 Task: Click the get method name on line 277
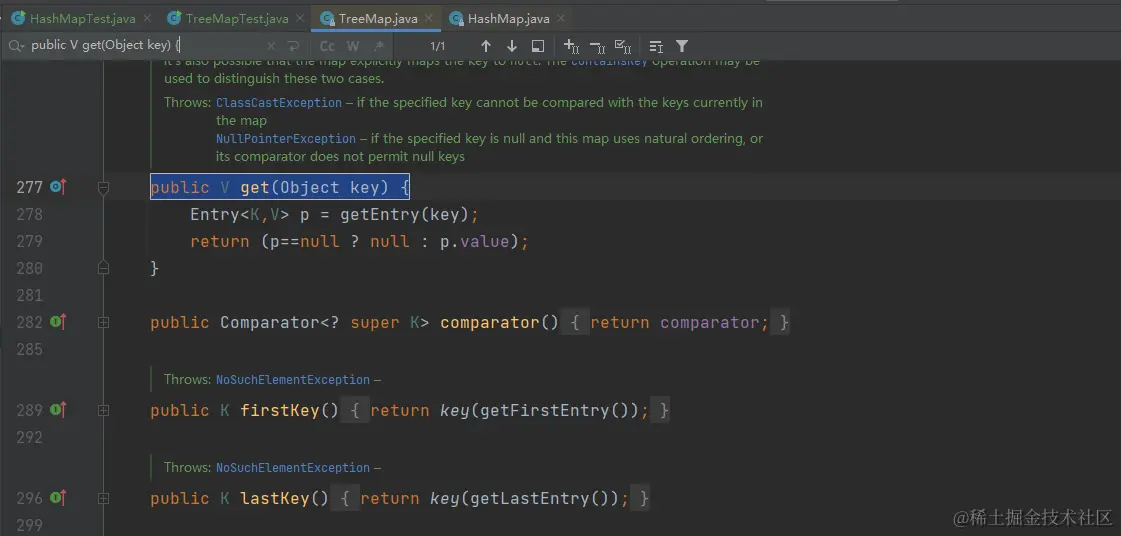point(255,187)
